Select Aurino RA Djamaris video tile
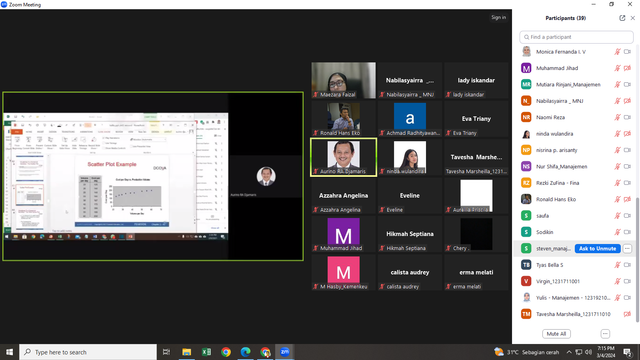Screen dimensions: 640x360 pyautogui.click(x=344, y=157)
